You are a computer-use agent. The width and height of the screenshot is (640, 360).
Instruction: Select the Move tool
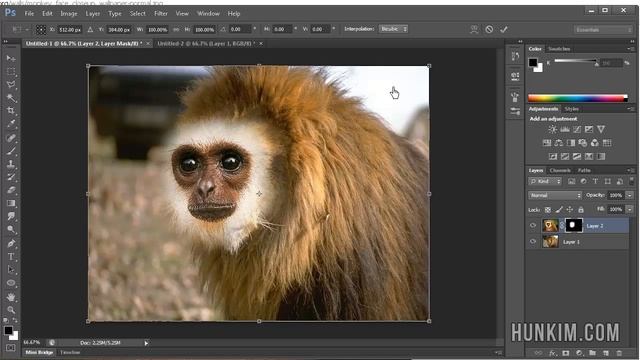pos(11,58)
